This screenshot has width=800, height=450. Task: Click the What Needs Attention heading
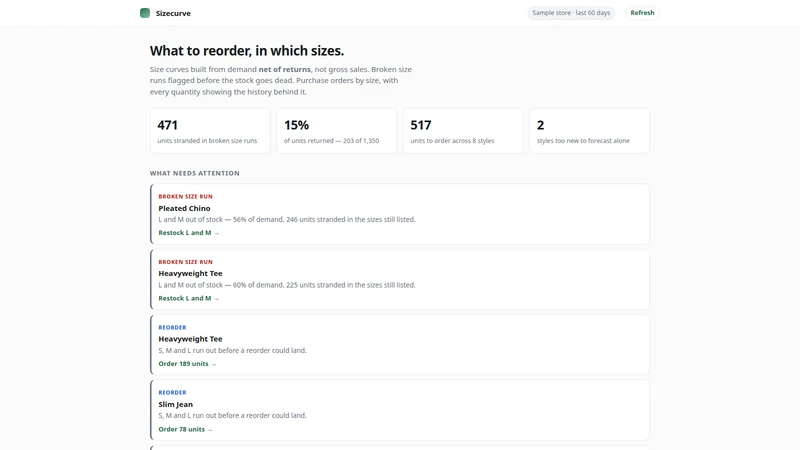tap(194, 173)
